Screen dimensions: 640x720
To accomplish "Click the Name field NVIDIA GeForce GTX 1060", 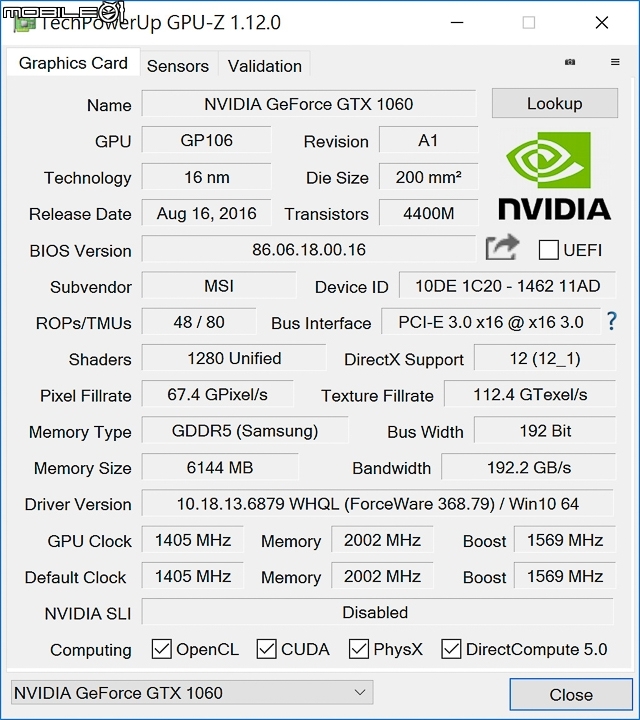I will (x=309, y=104).
